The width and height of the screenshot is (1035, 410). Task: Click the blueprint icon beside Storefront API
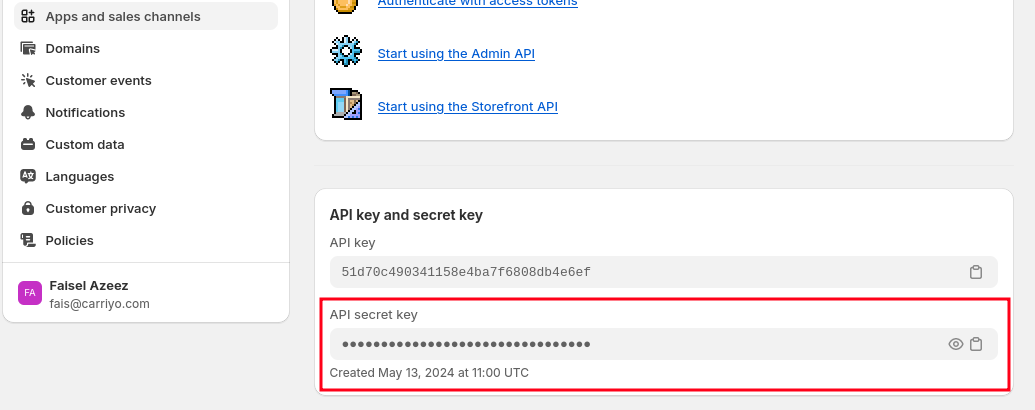coord(346,104)
